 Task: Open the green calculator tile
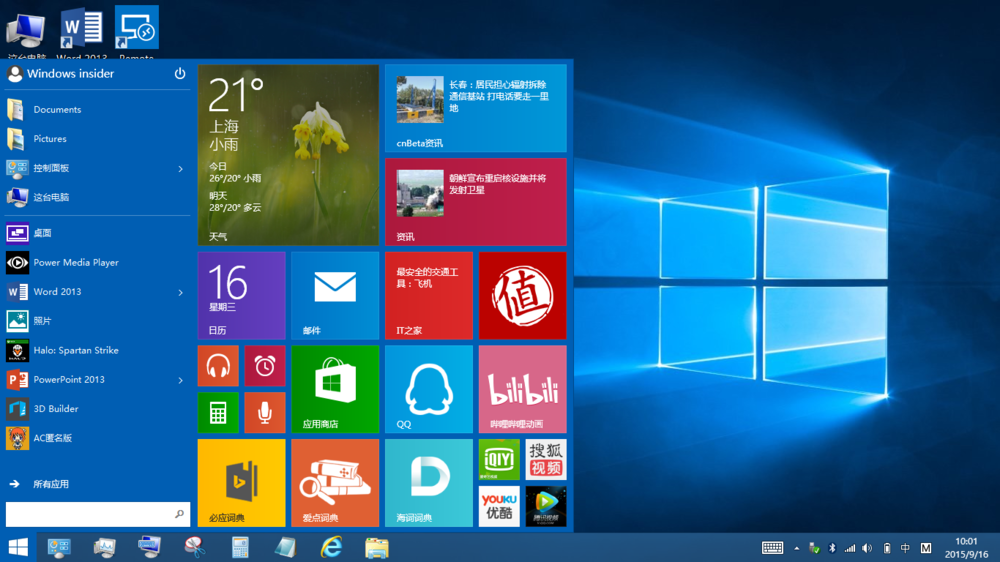pyautogui.click(x=218, y=413)
